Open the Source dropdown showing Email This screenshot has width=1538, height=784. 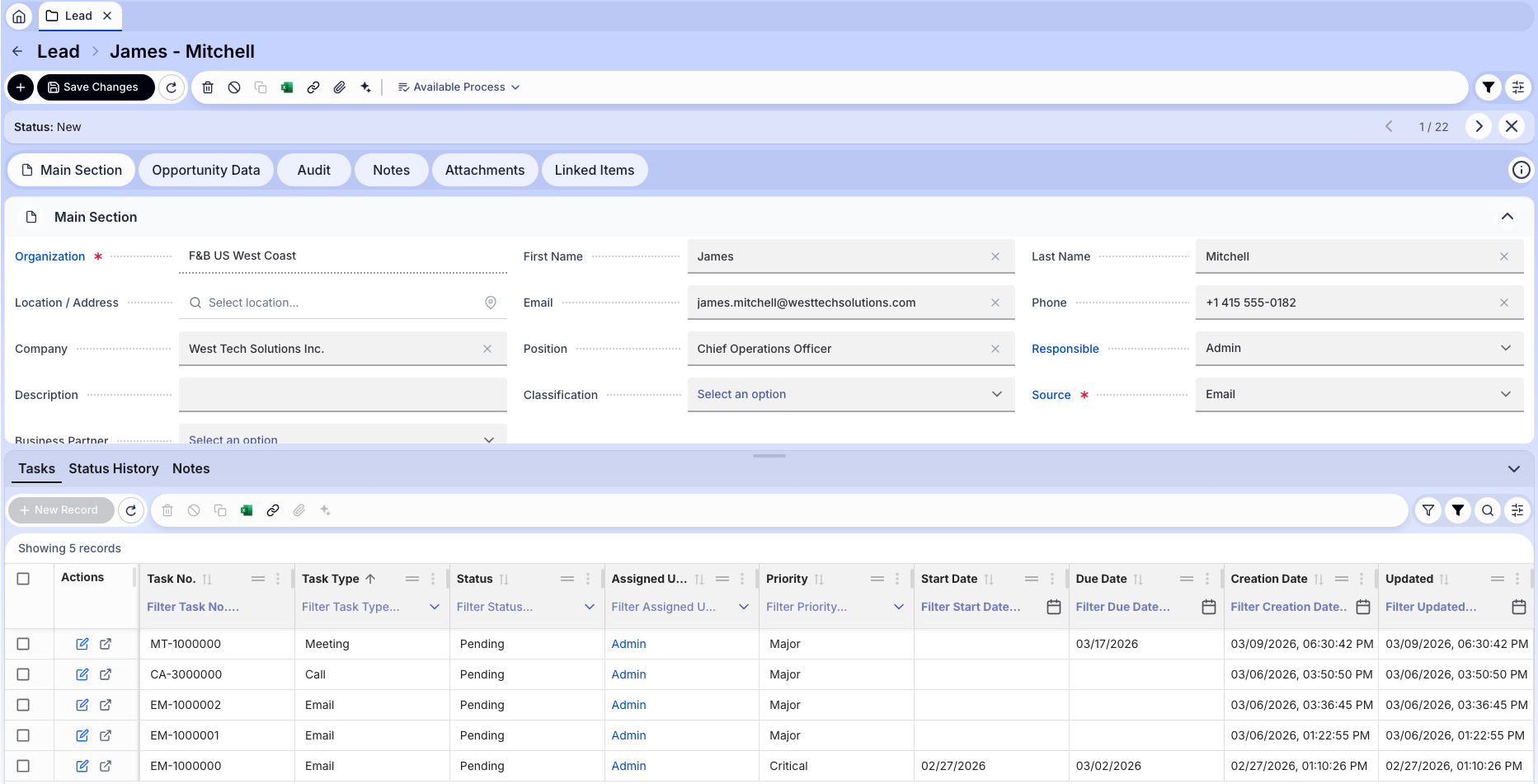(1358, 395)
